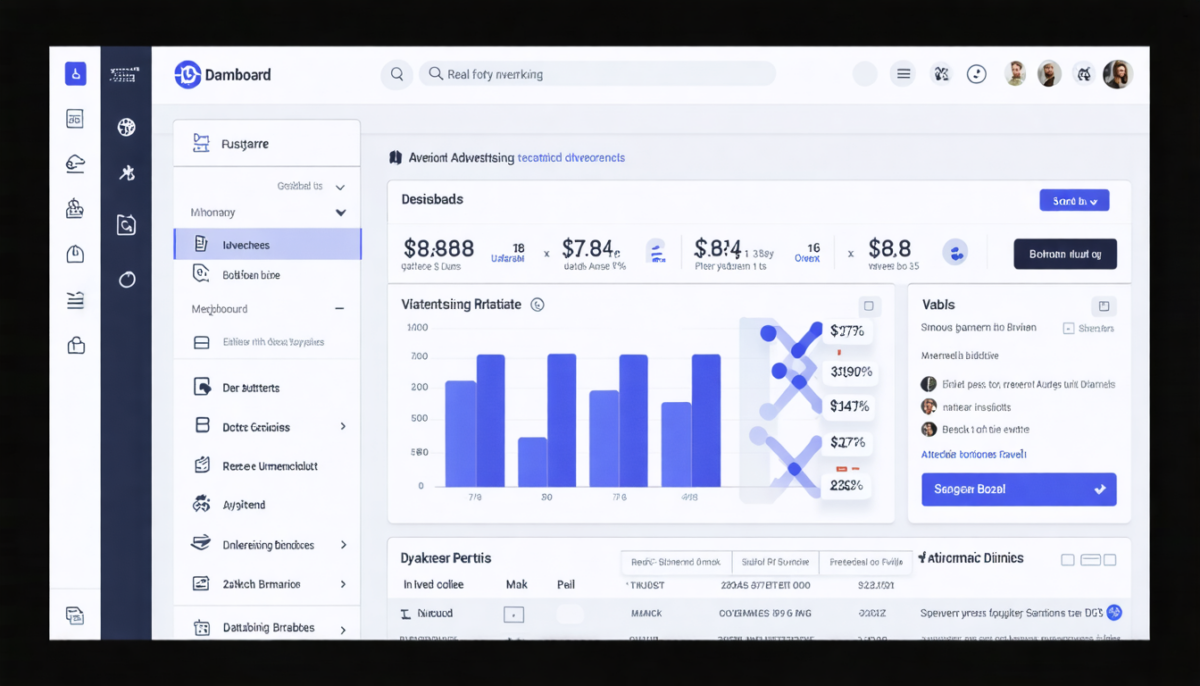
Task: Open the hamburger menu icon in header
Action: click(x=903, y=74)
